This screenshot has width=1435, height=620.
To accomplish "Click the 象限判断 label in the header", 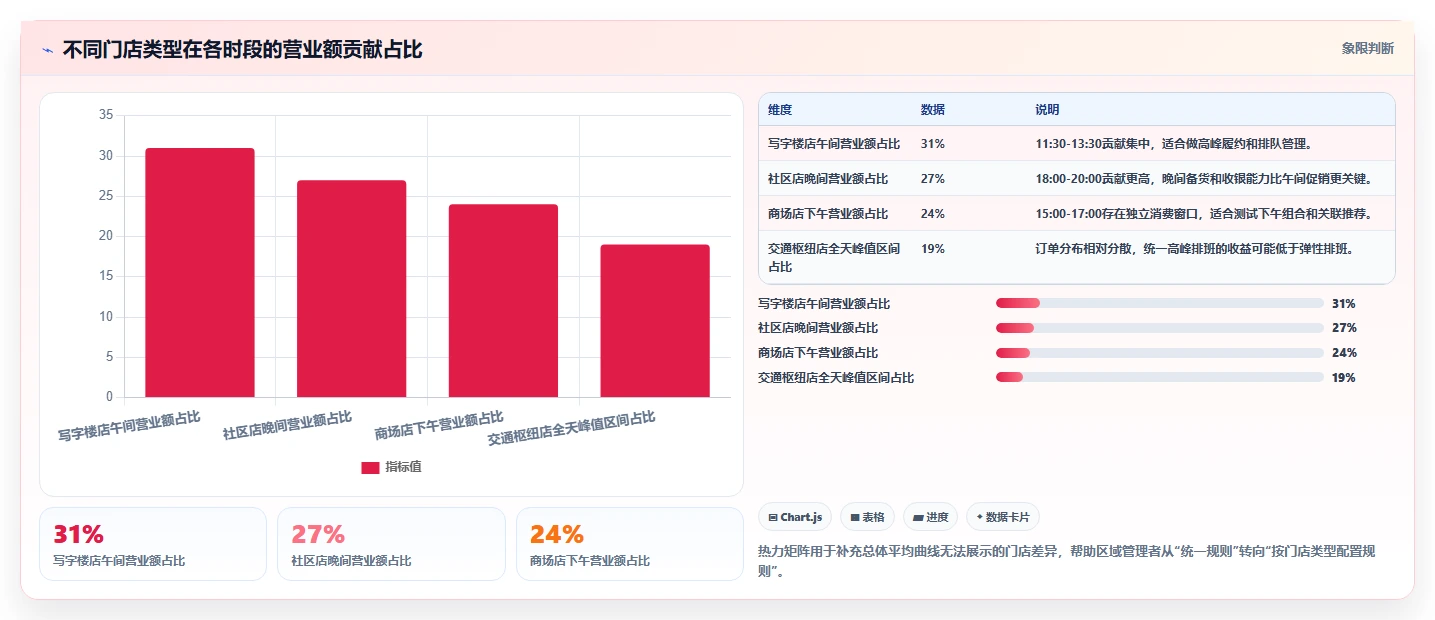I will pyautogui.click(x=1367, y=48).
